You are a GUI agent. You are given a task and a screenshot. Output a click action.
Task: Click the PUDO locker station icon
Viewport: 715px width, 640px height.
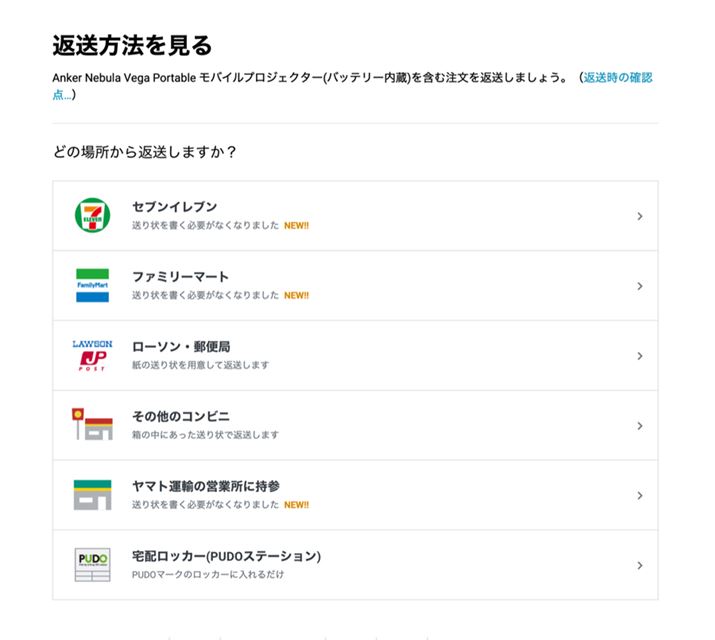click(92, 565)
